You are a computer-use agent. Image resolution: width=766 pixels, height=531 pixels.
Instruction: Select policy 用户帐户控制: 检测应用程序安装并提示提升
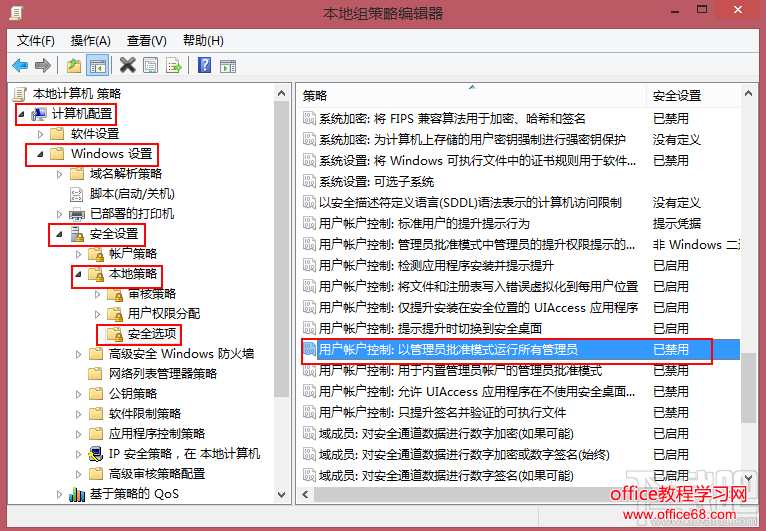pyautogui.click(x=521, y=266)
